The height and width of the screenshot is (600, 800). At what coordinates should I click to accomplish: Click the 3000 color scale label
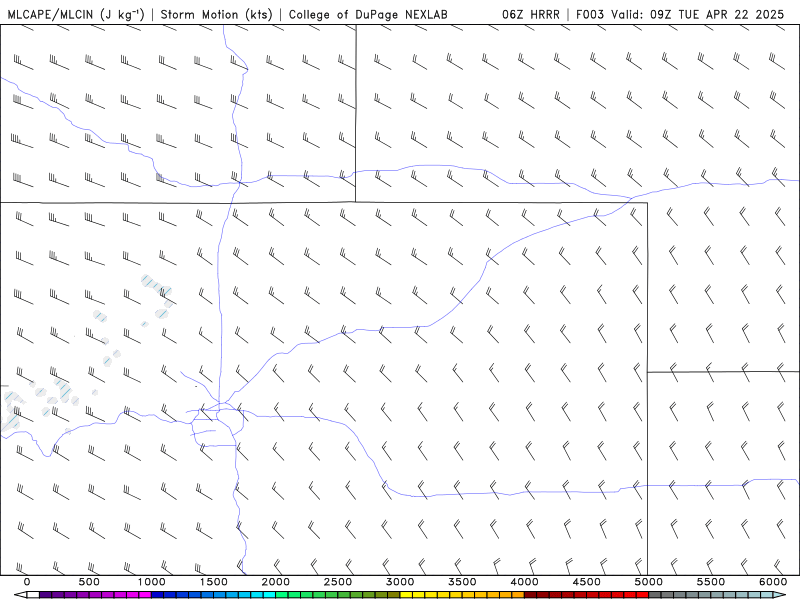coord(401,582)
